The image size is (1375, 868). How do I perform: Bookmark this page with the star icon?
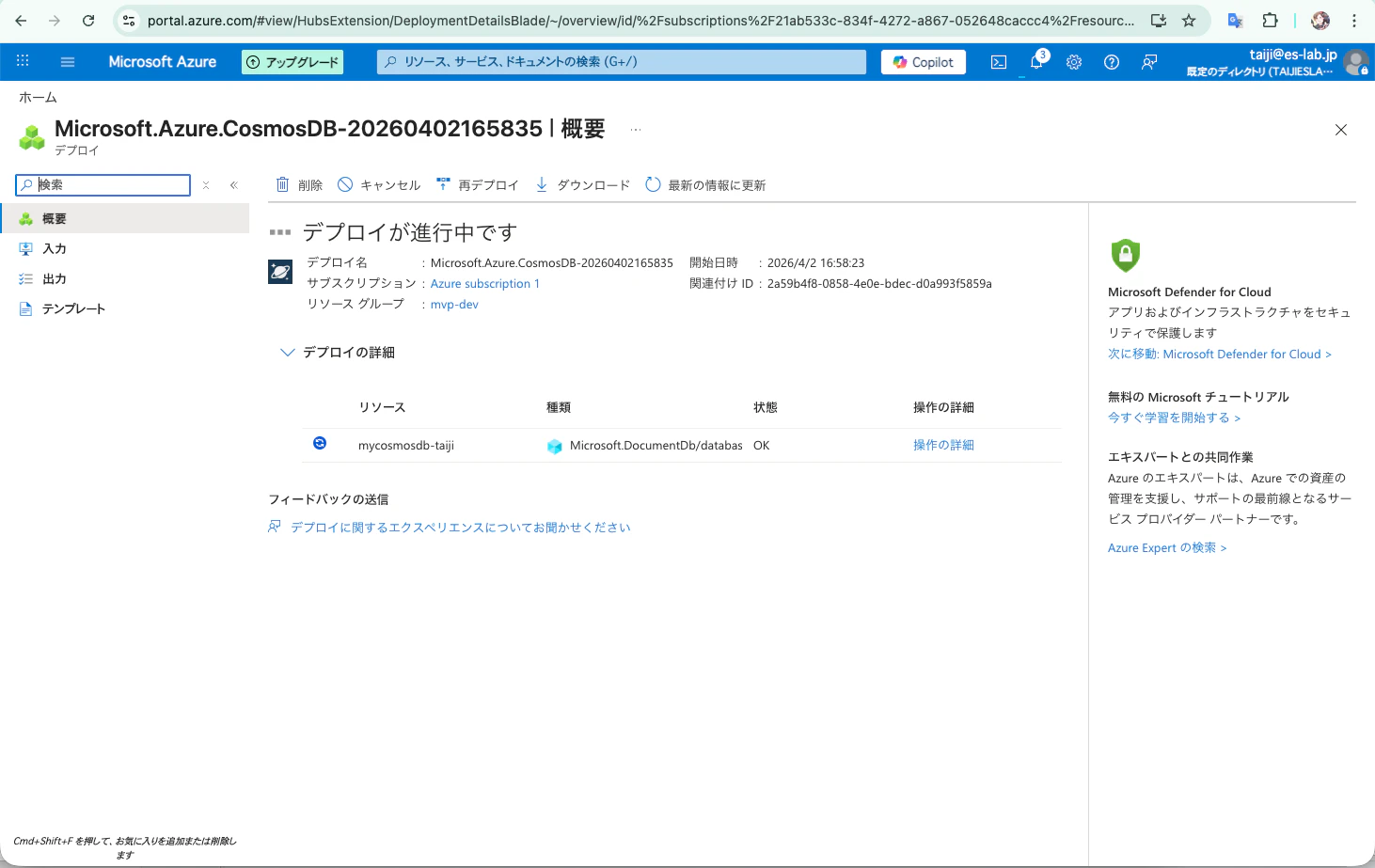pyautogui.click(x=1189, y=21)
